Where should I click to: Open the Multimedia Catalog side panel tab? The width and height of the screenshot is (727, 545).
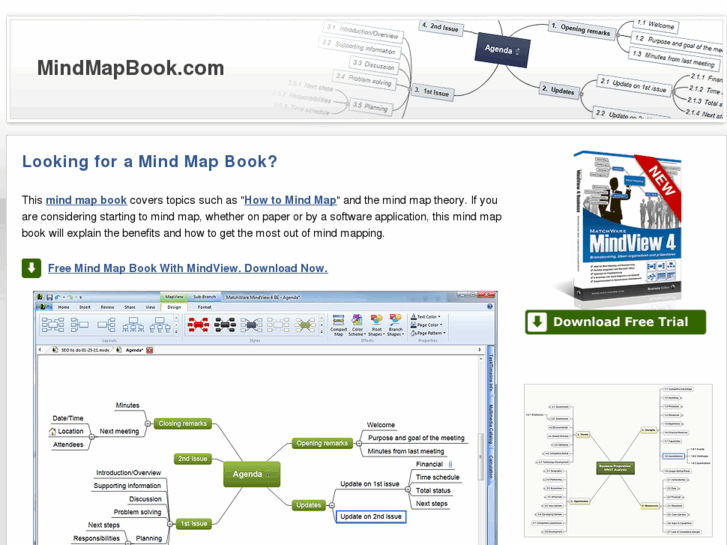point(491,424)
